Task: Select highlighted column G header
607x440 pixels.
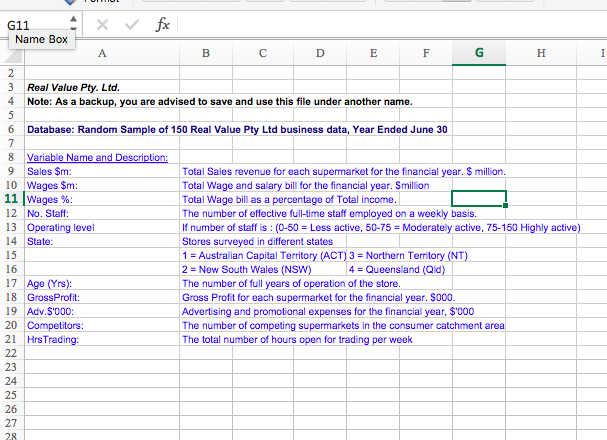Action: pyautogui.click(x=479, y=53)
